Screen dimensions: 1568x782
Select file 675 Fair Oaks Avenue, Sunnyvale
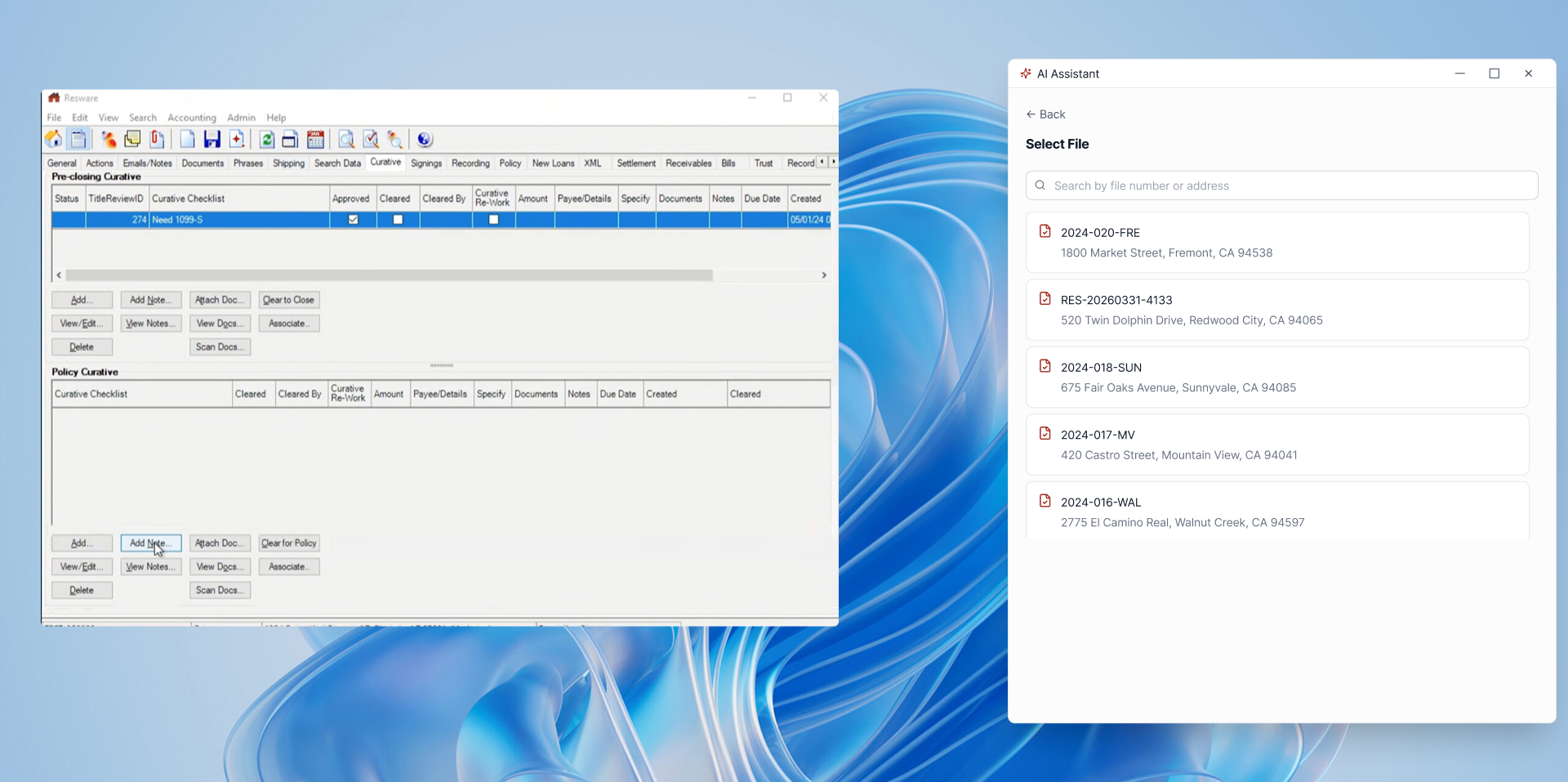tap(1277, 378)
